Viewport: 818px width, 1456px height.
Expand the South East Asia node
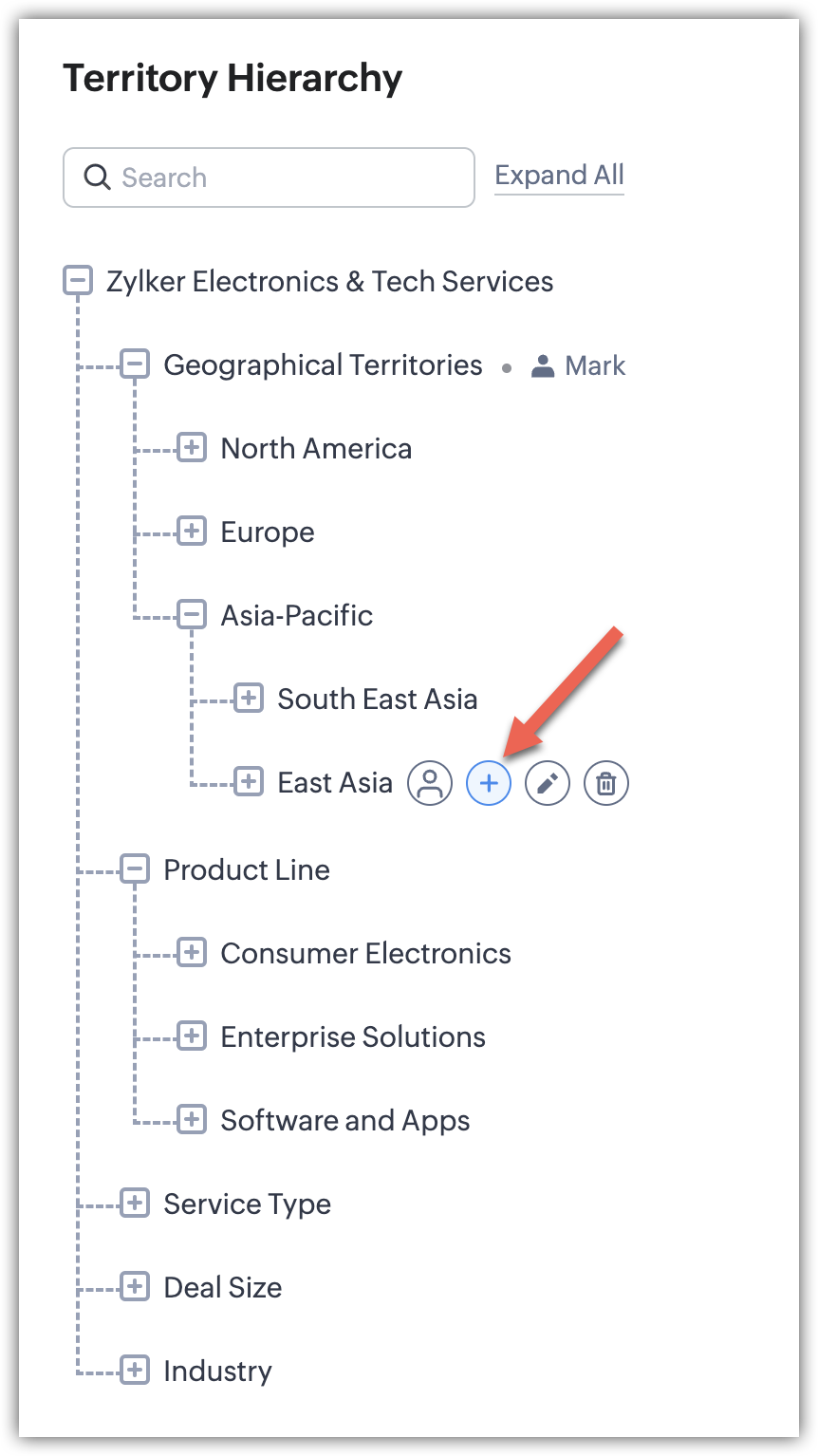click(249, 699)
